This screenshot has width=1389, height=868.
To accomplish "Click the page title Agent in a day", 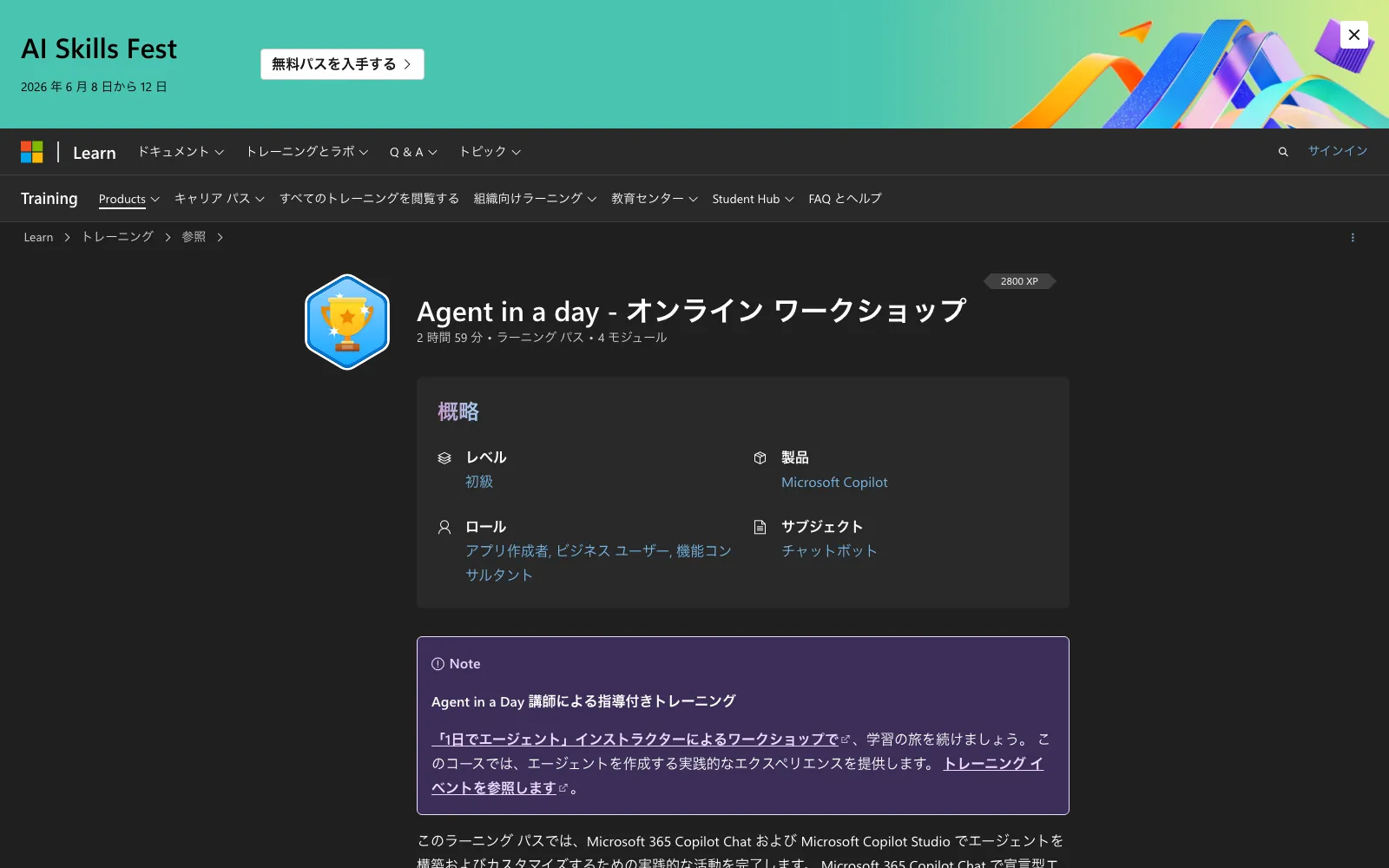I will click(x=691, y=311).
